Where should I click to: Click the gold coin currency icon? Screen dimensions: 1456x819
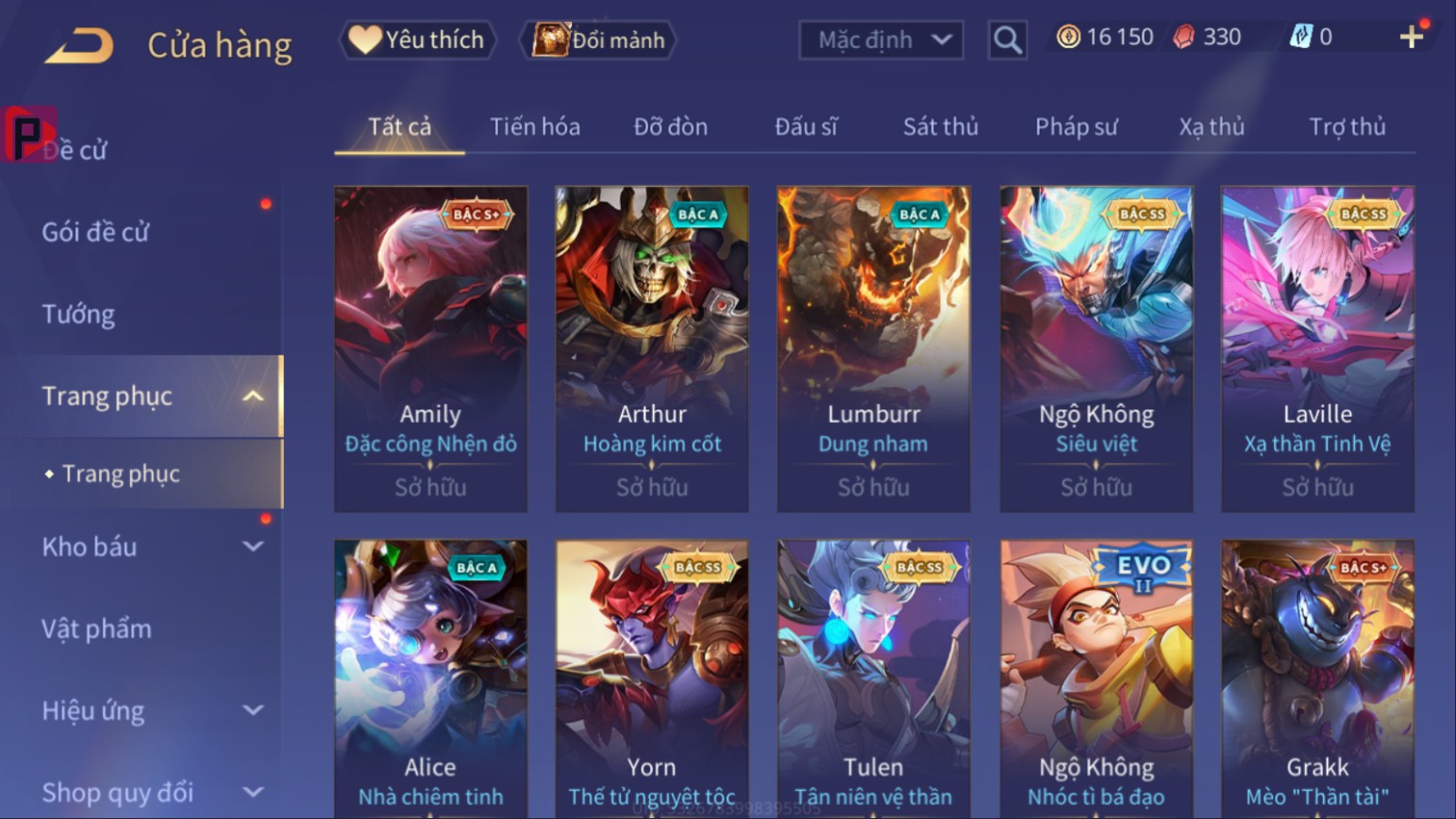point(1068,37)
